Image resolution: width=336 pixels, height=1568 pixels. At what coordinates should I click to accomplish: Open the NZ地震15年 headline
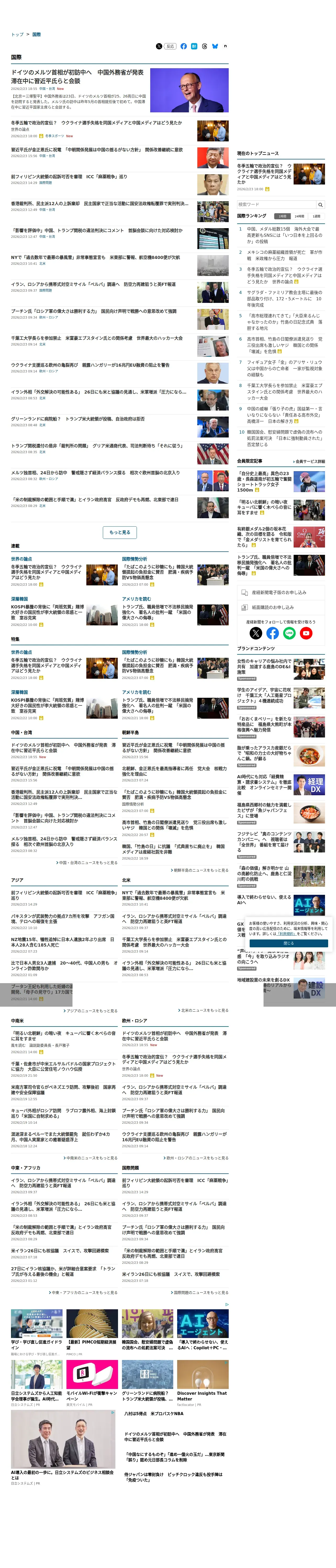click(x=63, y=942)
